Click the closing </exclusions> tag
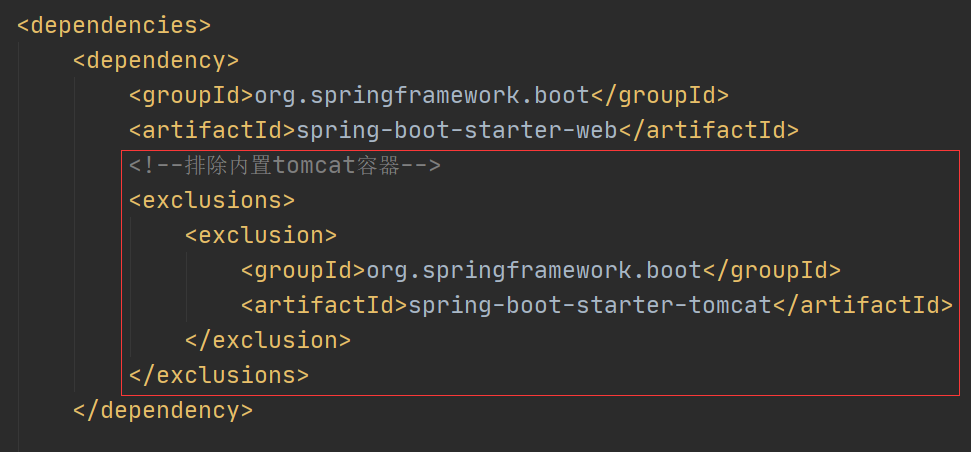The height and width of the screenshot is (452, 971). 219,375
